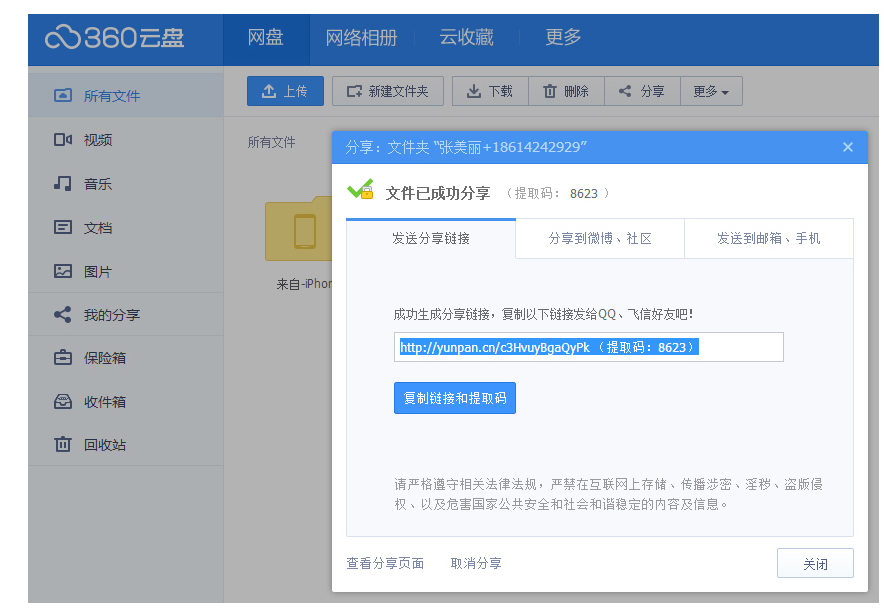
Task: Open 音乐 (Music) category in sidebar
Action: [x=97, y=184]
